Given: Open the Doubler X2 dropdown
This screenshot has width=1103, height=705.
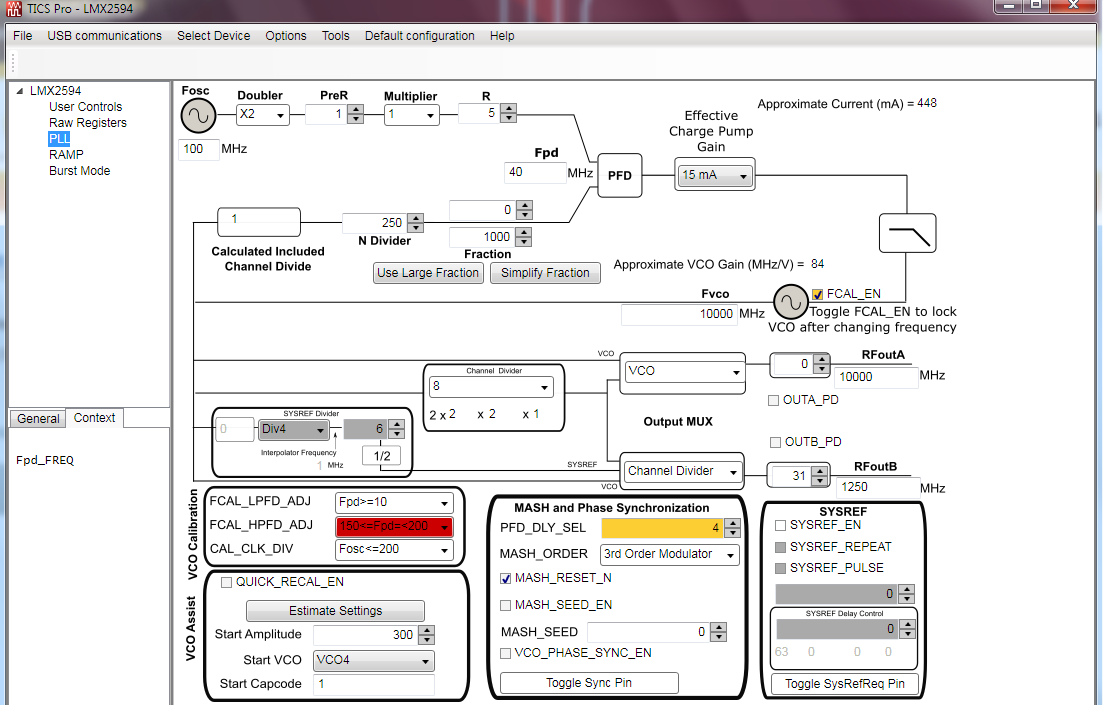Looking at the screenshot, I should tap(262, 115).
